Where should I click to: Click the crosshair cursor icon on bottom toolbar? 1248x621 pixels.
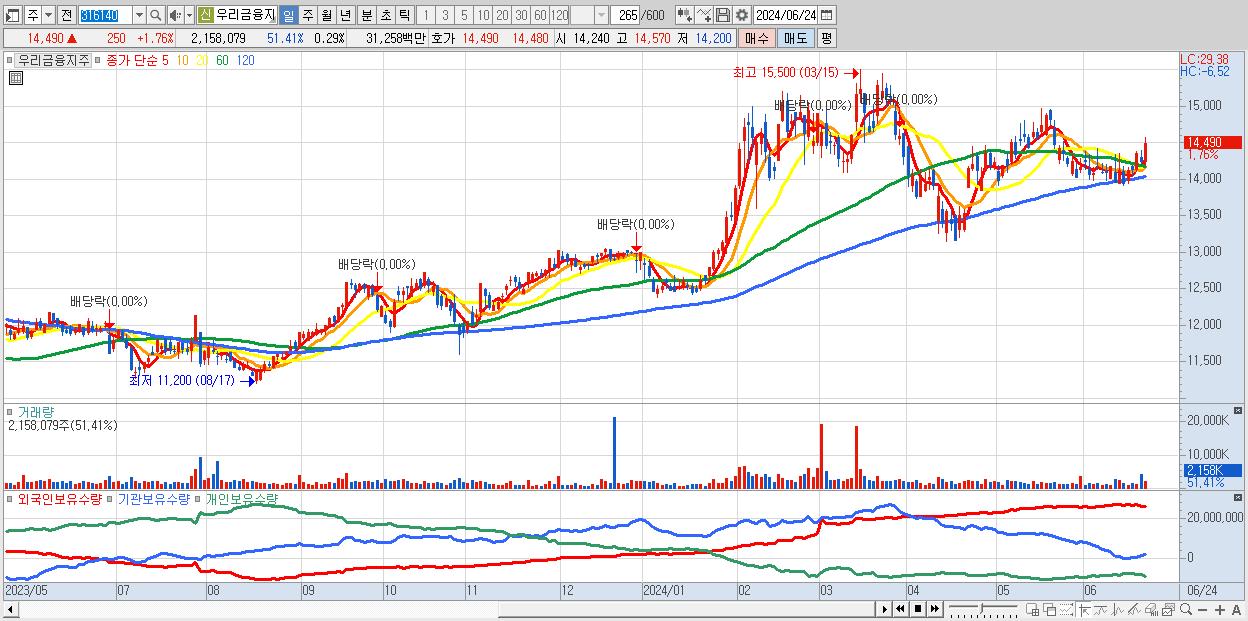[x=1084, y=609]
